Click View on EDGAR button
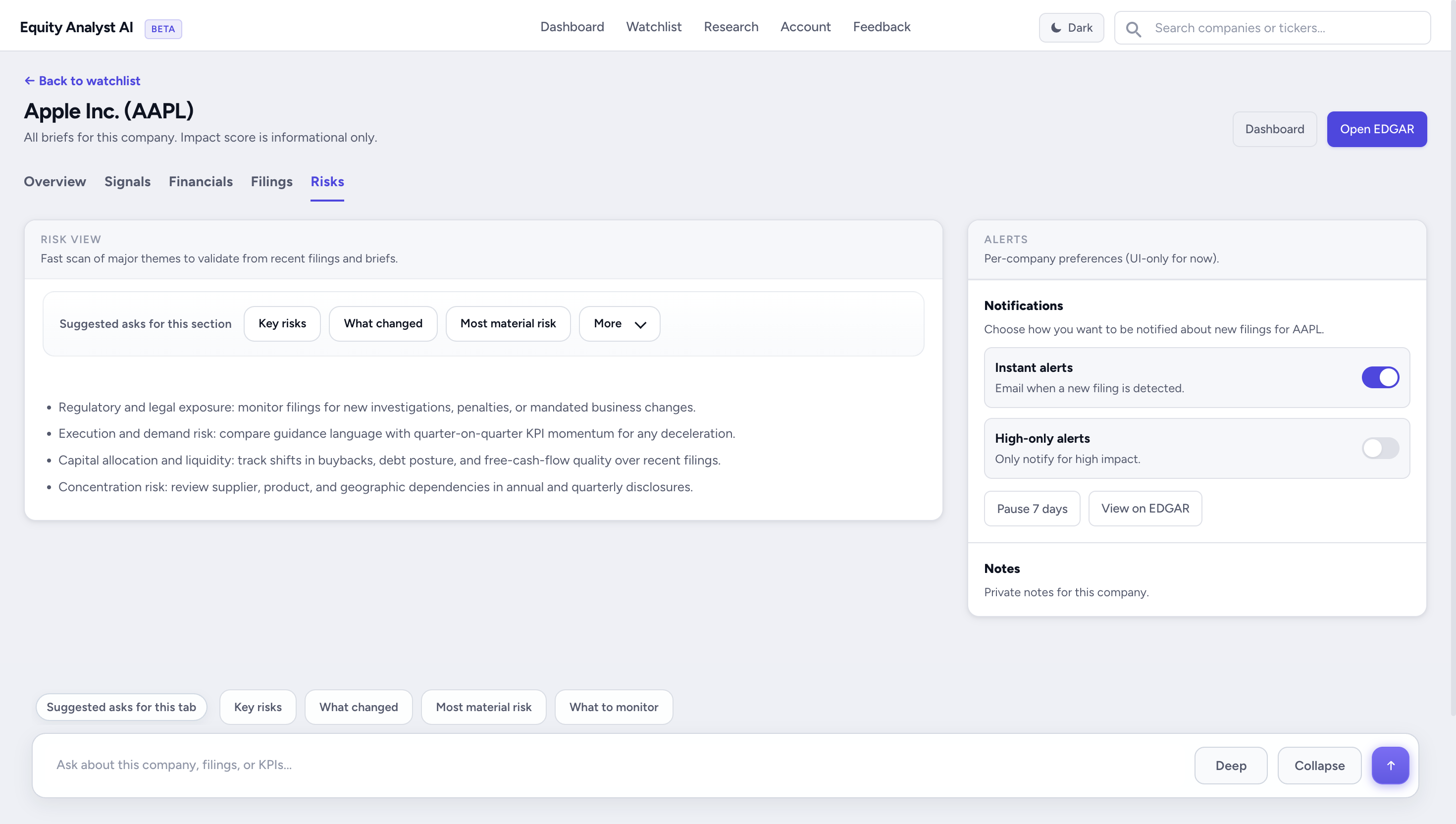The image size is (1456, 824). tap(1145, 508)
